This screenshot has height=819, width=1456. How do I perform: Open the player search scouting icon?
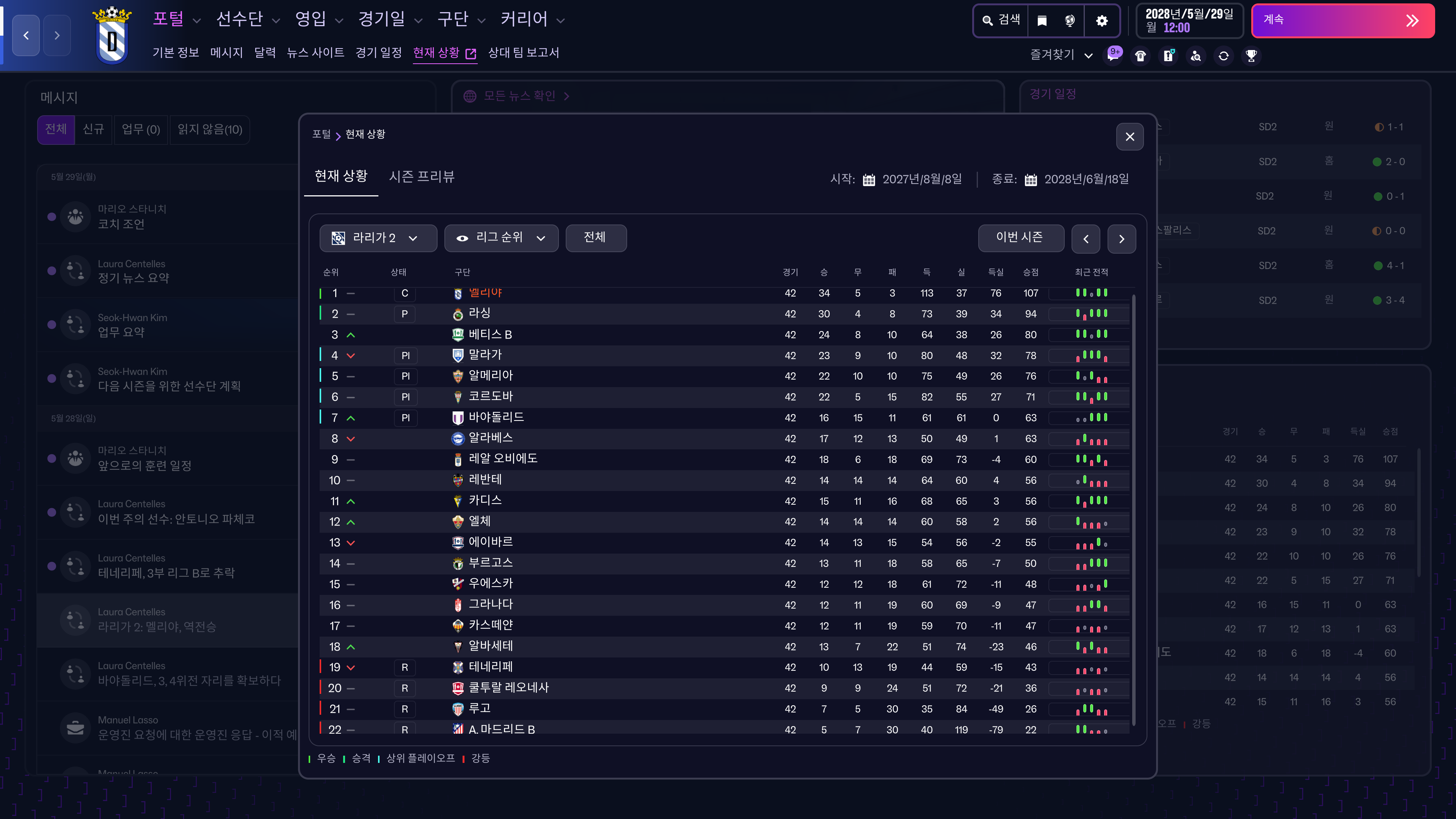click(1196, 56)
